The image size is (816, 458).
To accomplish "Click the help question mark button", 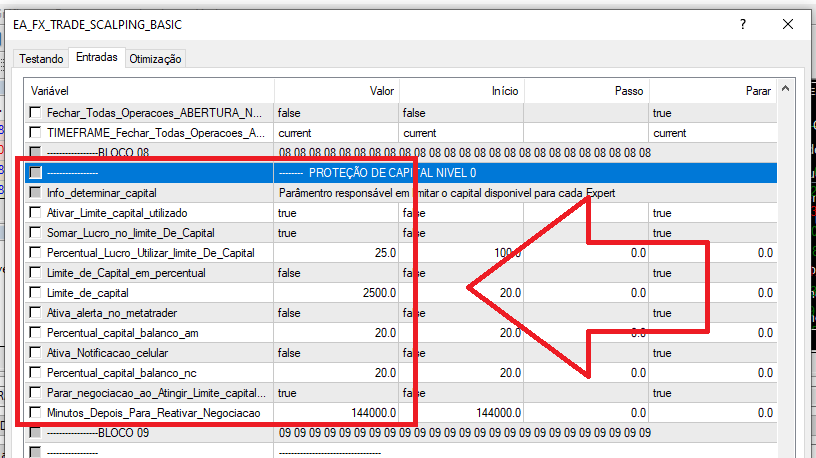I will click(743, 23).
